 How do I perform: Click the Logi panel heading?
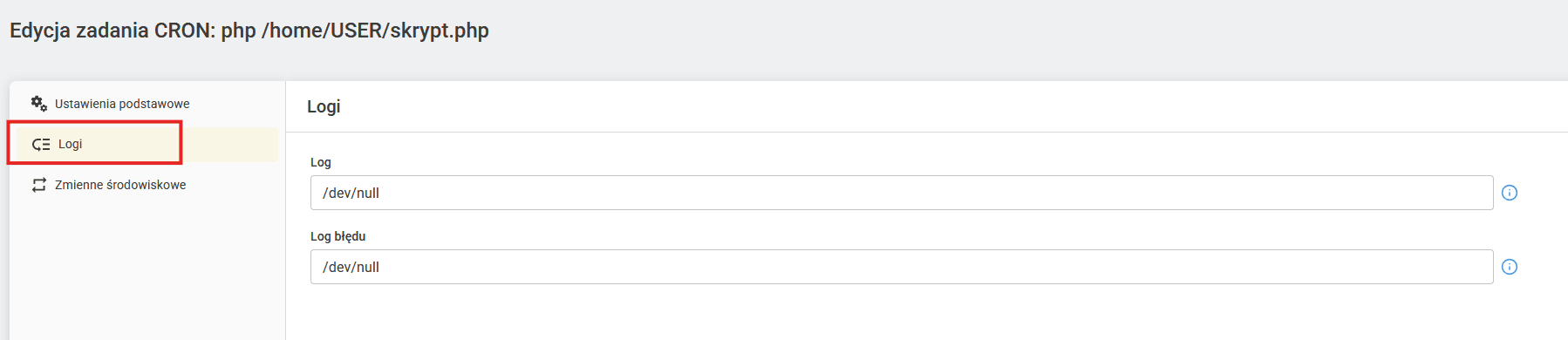click(324, 106)
